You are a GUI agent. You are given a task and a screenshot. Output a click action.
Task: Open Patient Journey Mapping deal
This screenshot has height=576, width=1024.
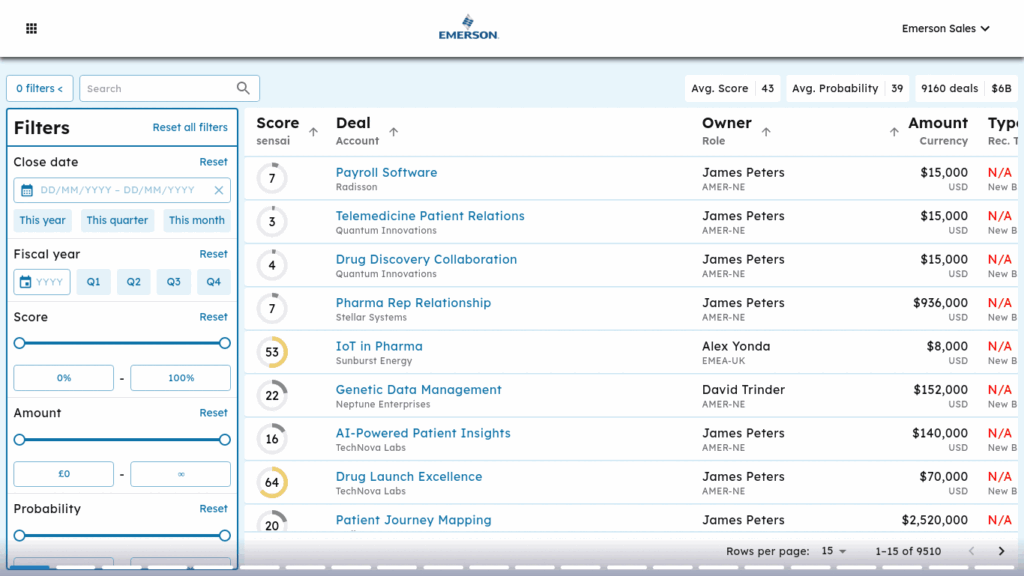(413, 520)
